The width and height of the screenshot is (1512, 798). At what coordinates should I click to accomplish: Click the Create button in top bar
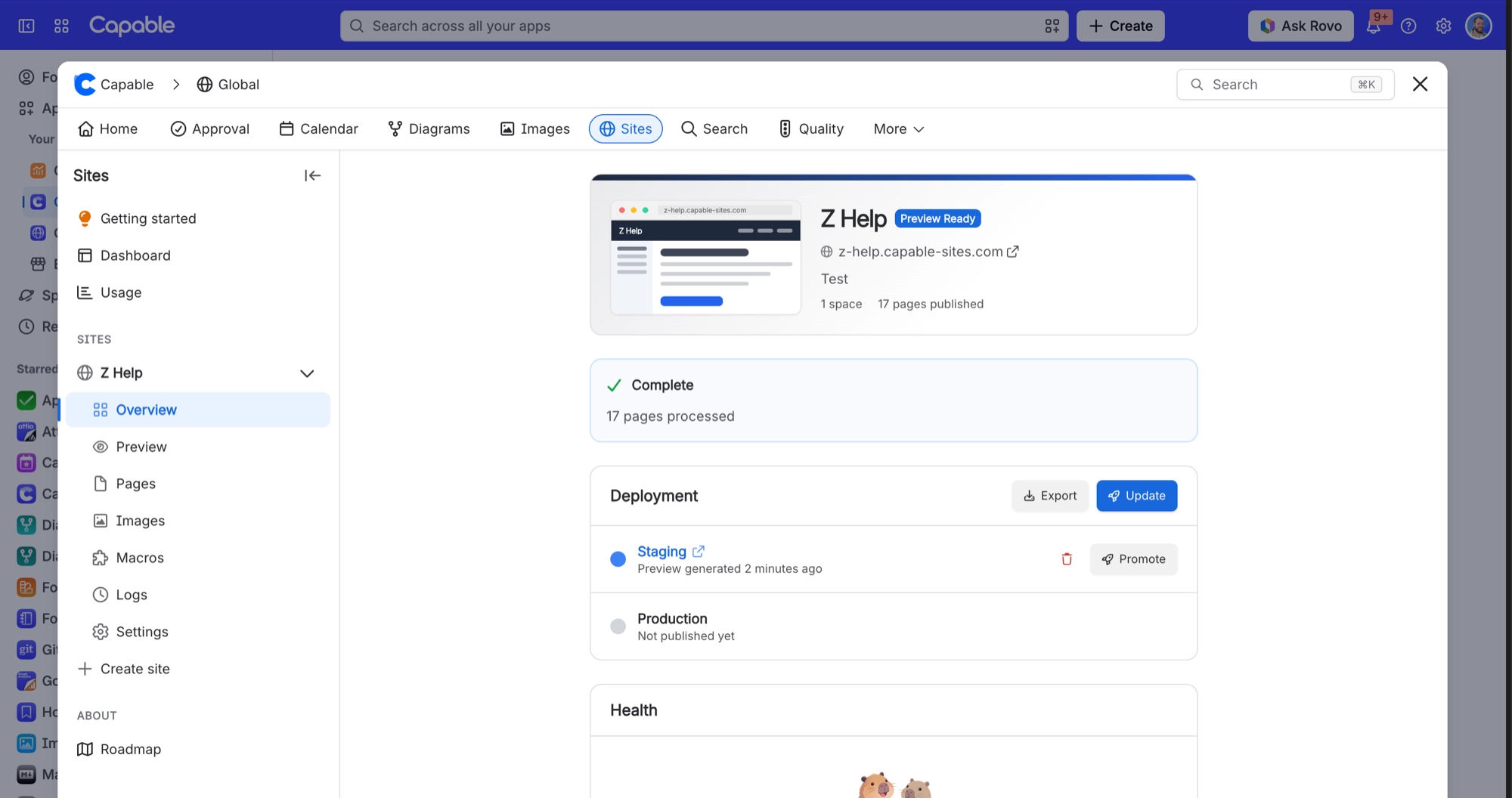[x=1120, y=26]
